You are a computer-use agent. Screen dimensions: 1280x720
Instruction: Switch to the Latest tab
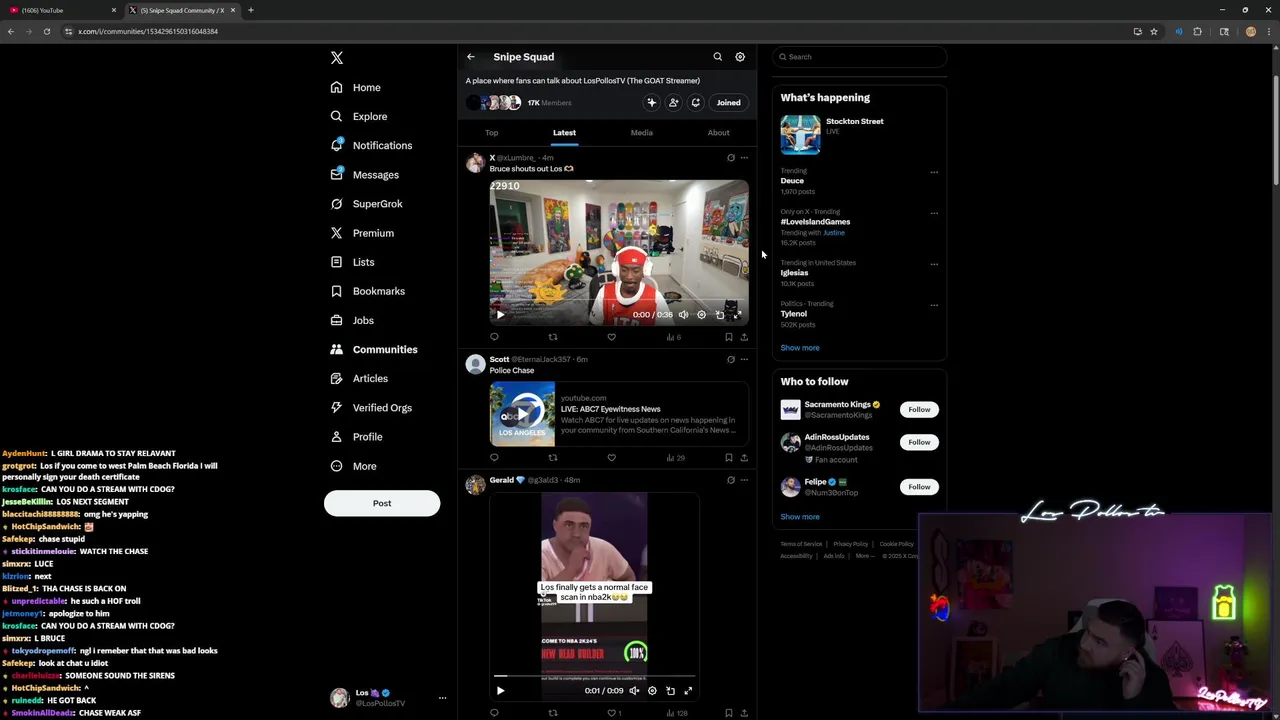[564, 132]
